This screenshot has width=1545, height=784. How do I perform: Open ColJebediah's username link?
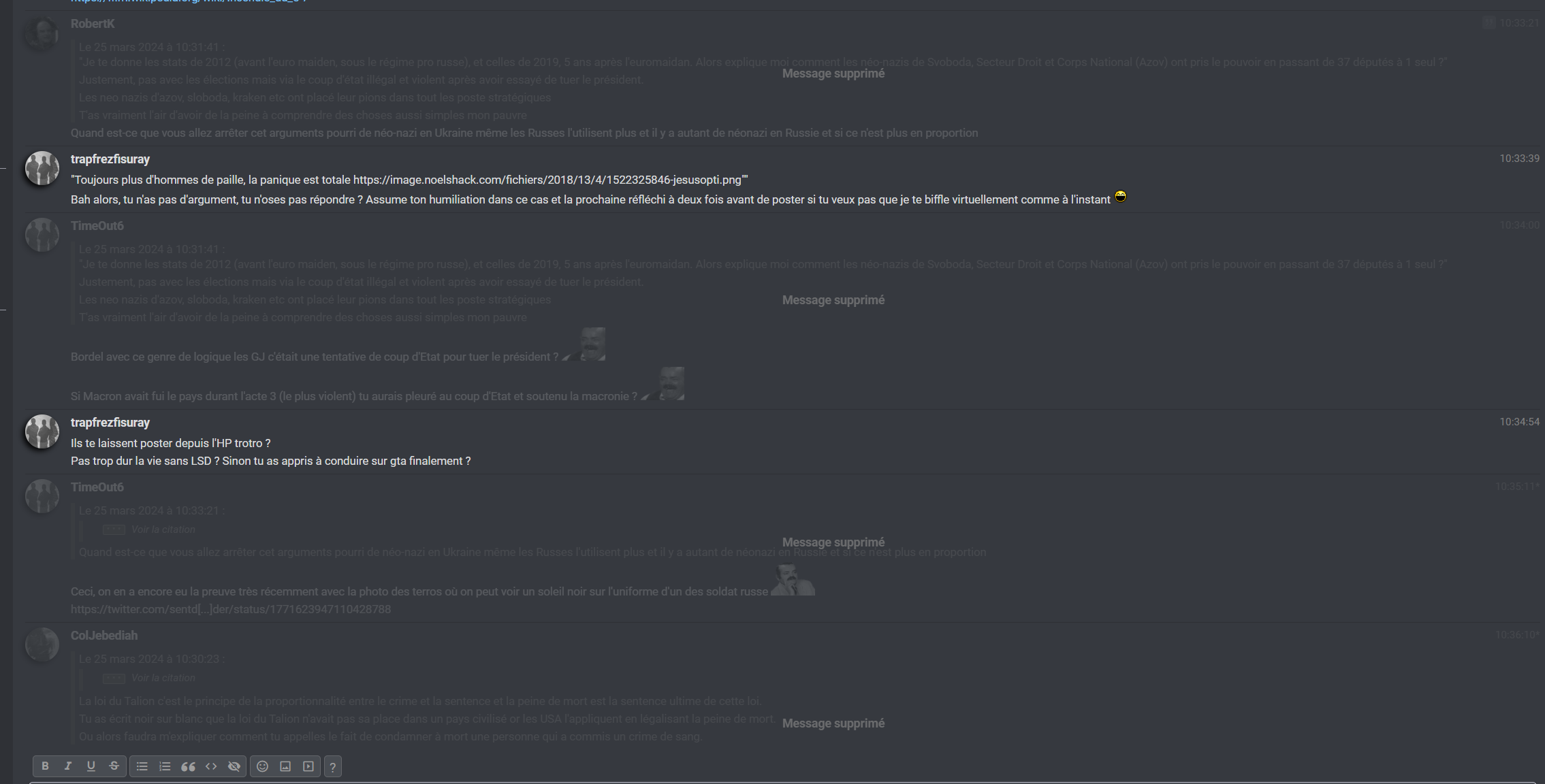104,636
